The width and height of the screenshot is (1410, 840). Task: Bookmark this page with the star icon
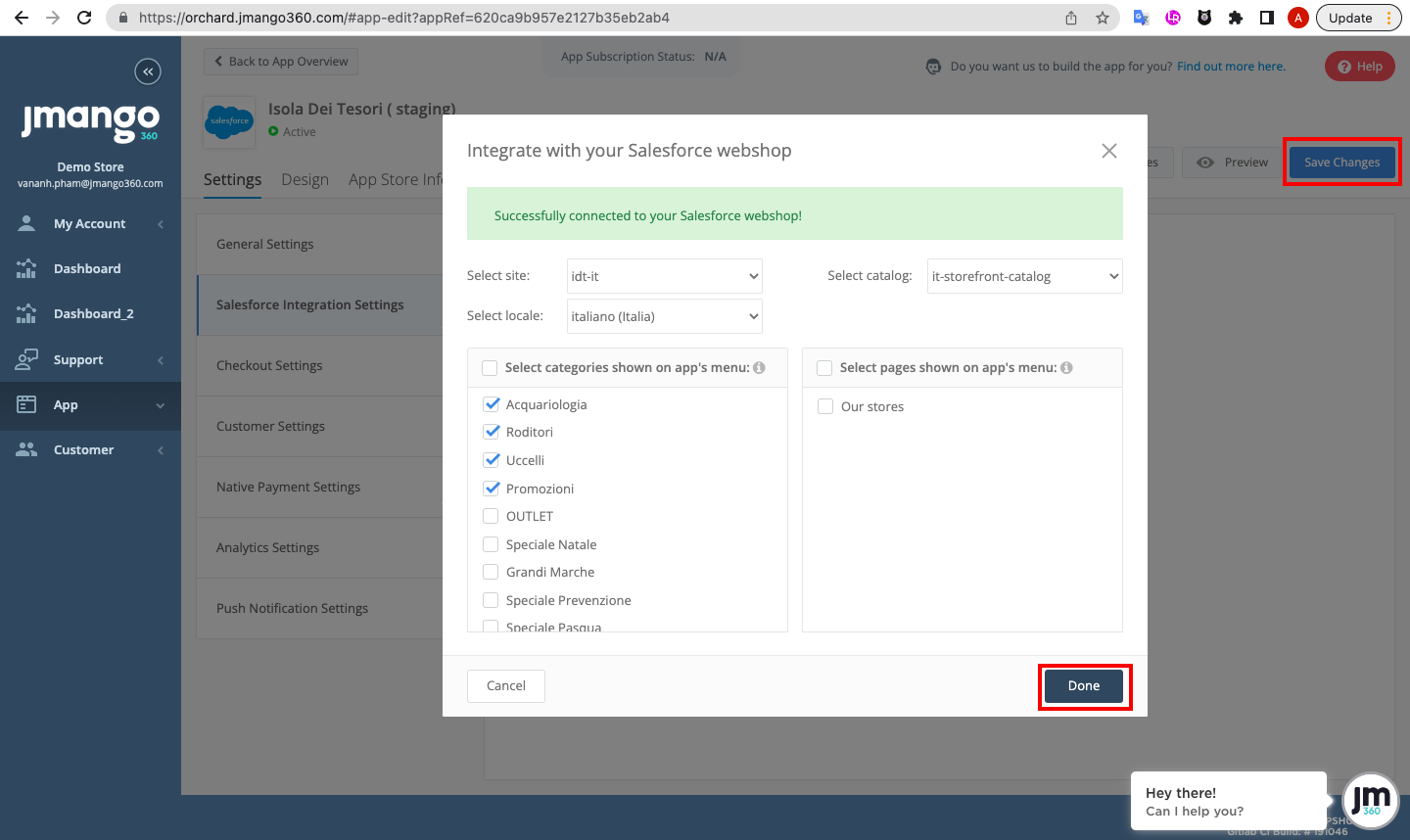point(1103,18)
